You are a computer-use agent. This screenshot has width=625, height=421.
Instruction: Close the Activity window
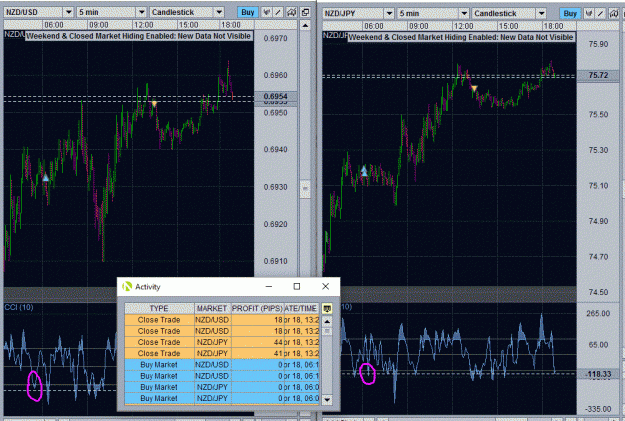325,286
